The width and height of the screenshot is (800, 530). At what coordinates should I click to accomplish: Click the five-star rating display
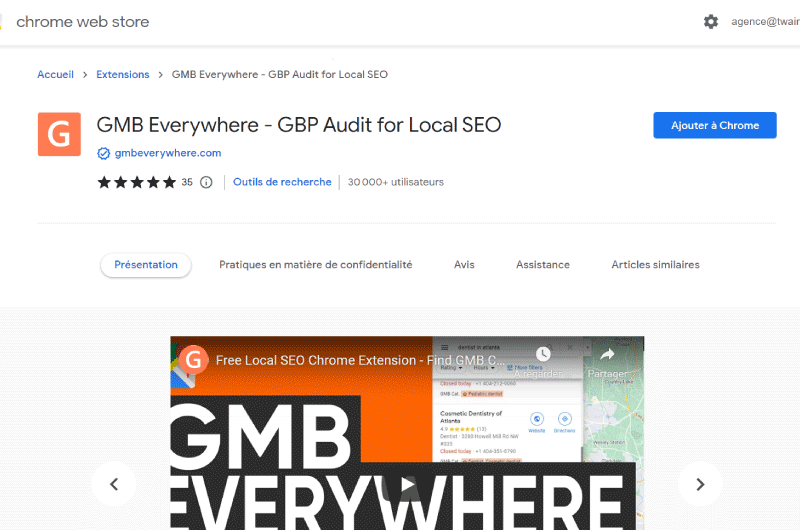[136, 182]
